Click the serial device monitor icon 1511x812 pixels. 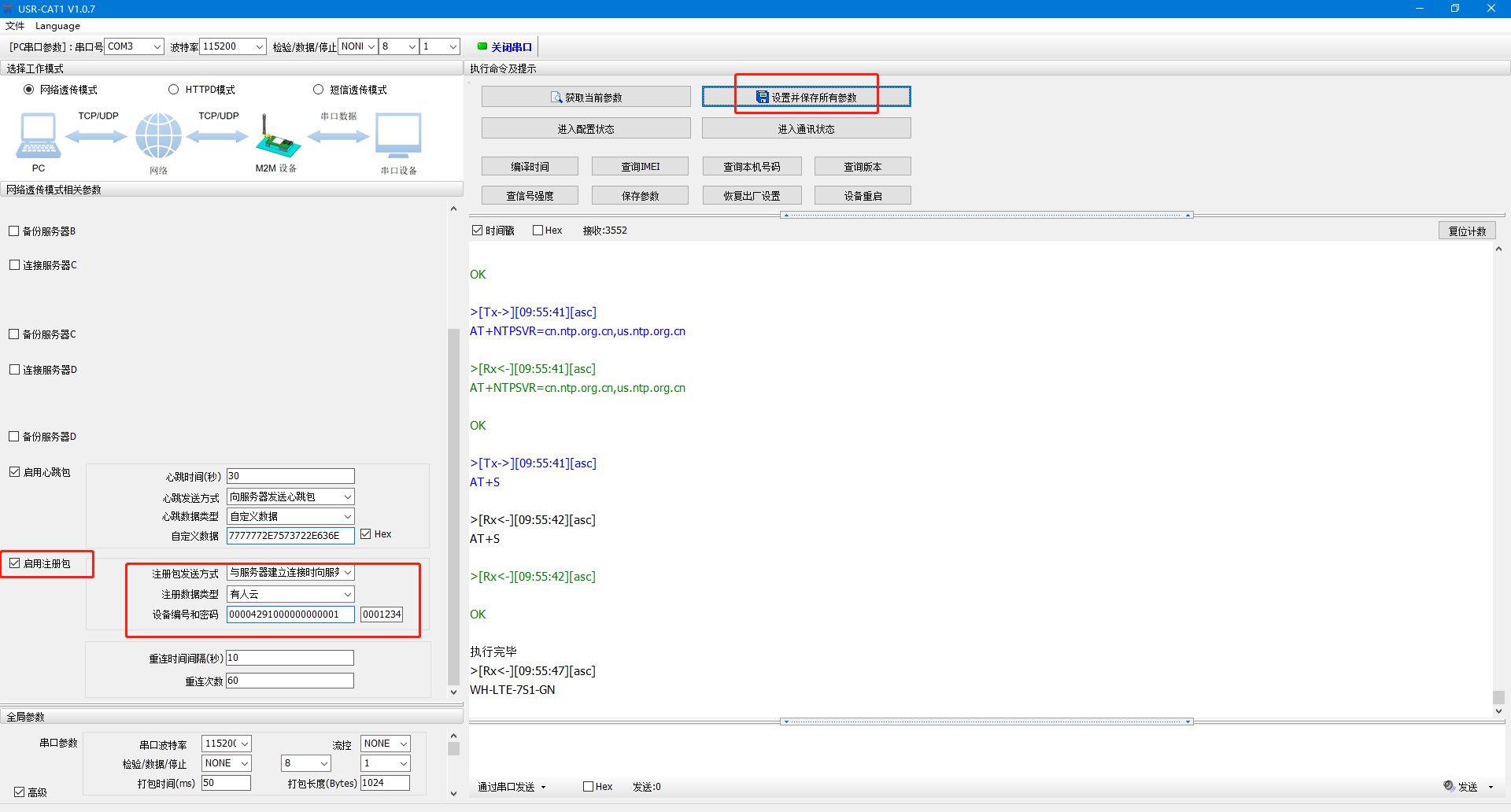[x=398, y=135]
